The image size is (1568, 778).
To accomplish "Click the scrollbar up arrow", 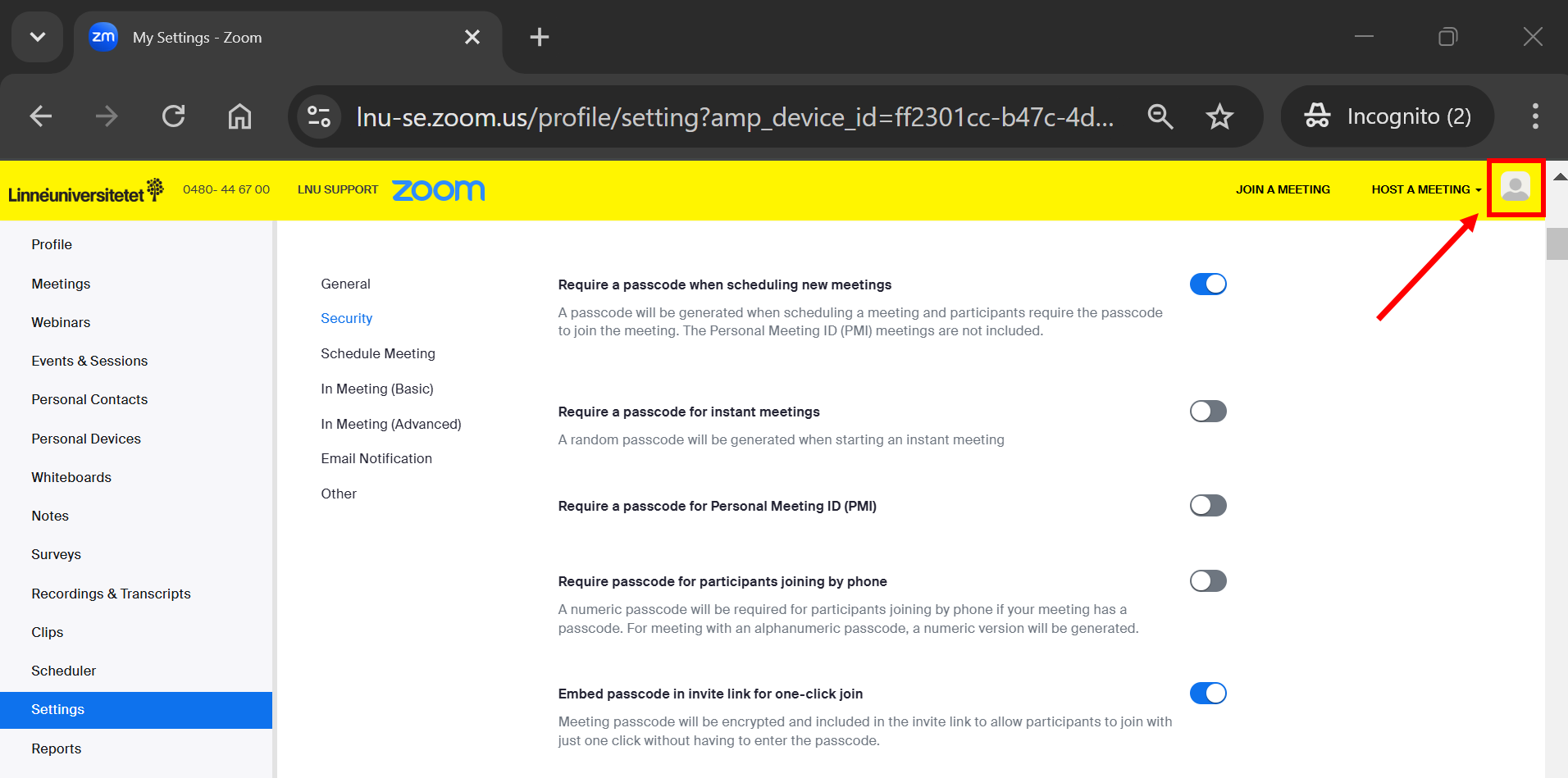I will (x=1559, y=176).
